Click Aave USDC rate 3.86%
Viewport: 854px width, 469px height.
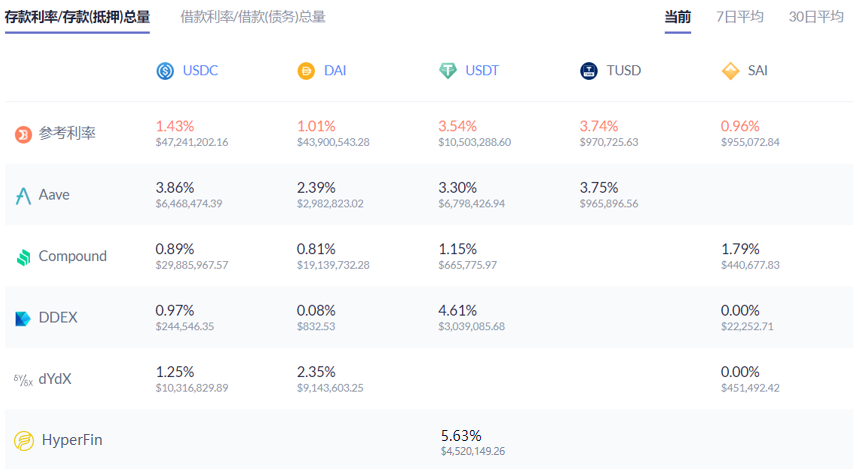(175, 188)
